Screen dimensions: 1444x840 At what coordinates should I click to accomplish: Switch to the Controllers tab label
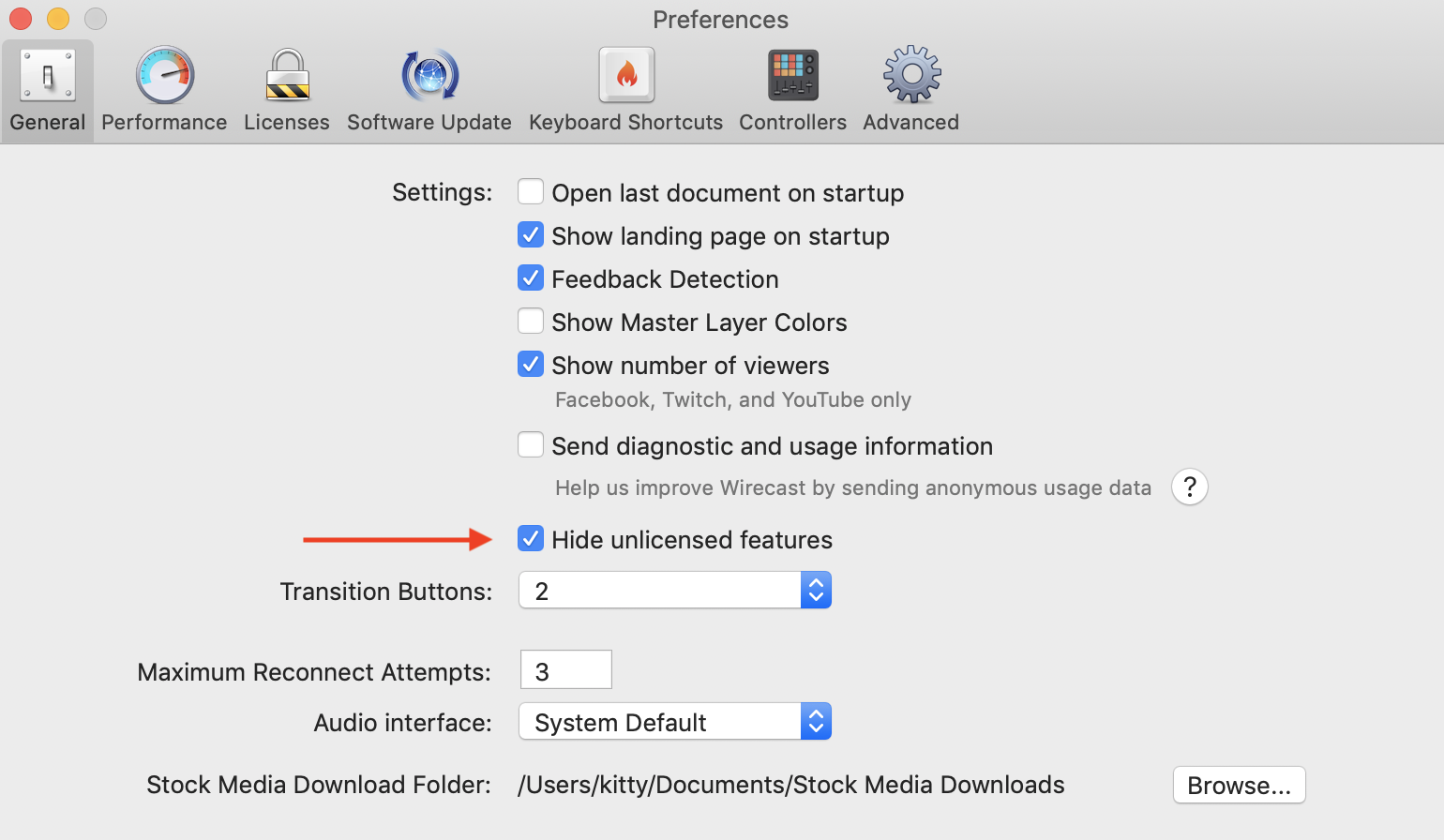click(793, 123)
